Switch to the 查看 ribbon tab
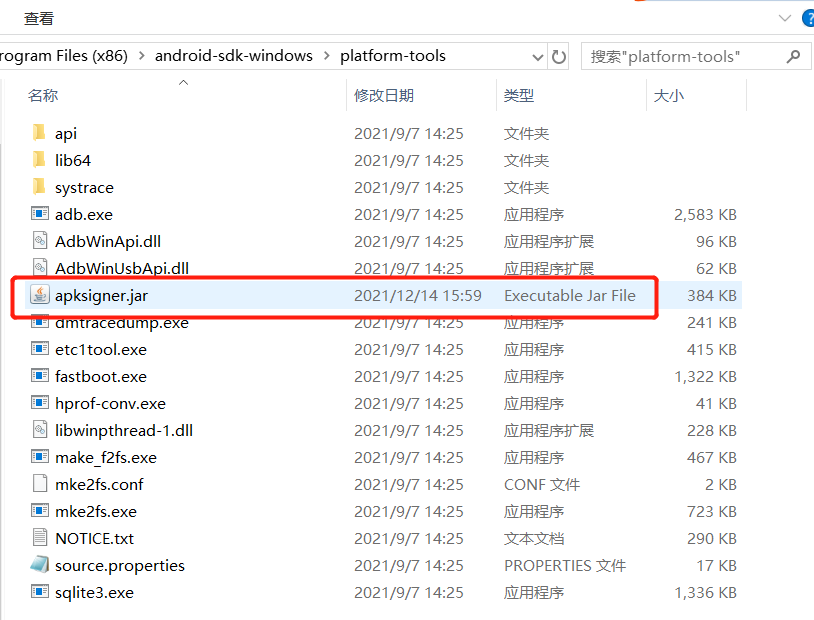The width and height of the screenshot is (814, 620). [x=38, y=17]
